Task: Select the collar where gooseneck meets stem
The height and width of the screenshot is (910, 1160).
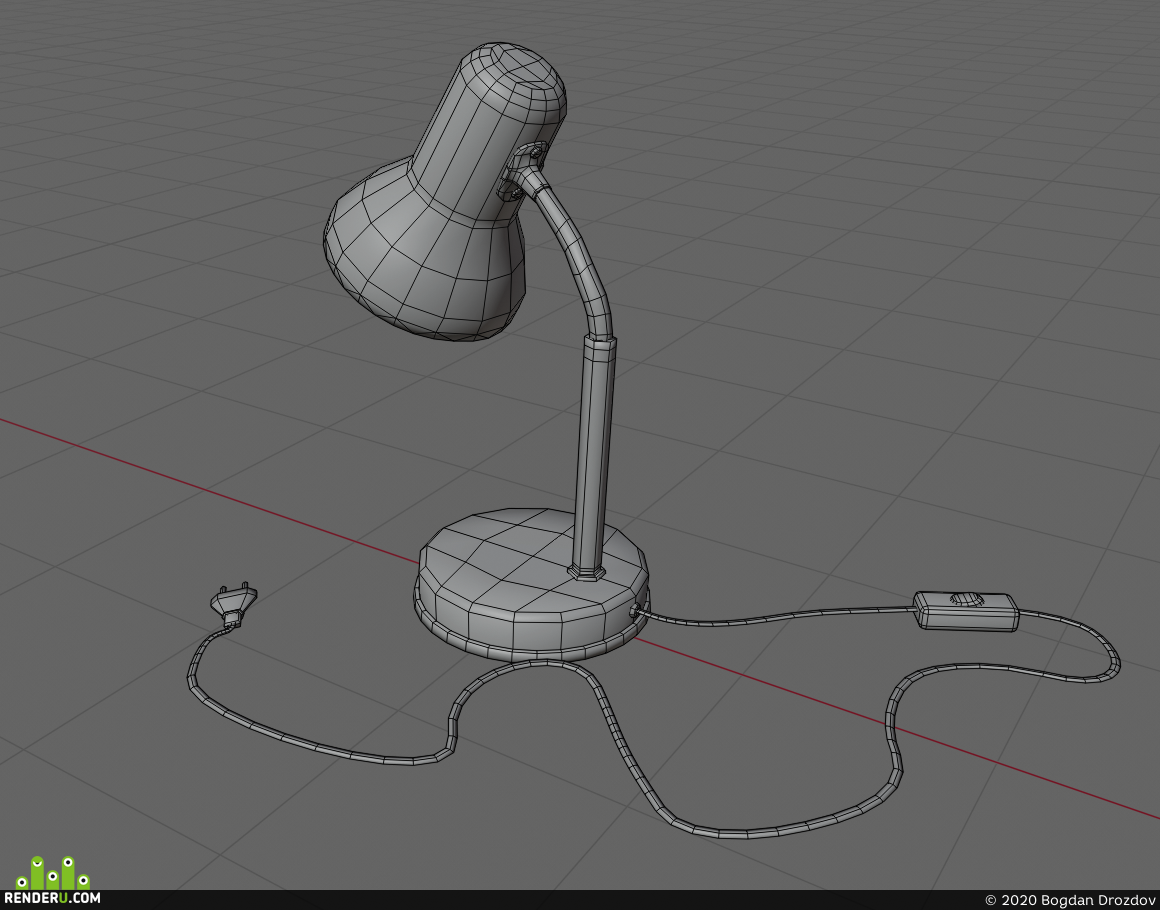Action: [x=599, y=342]
